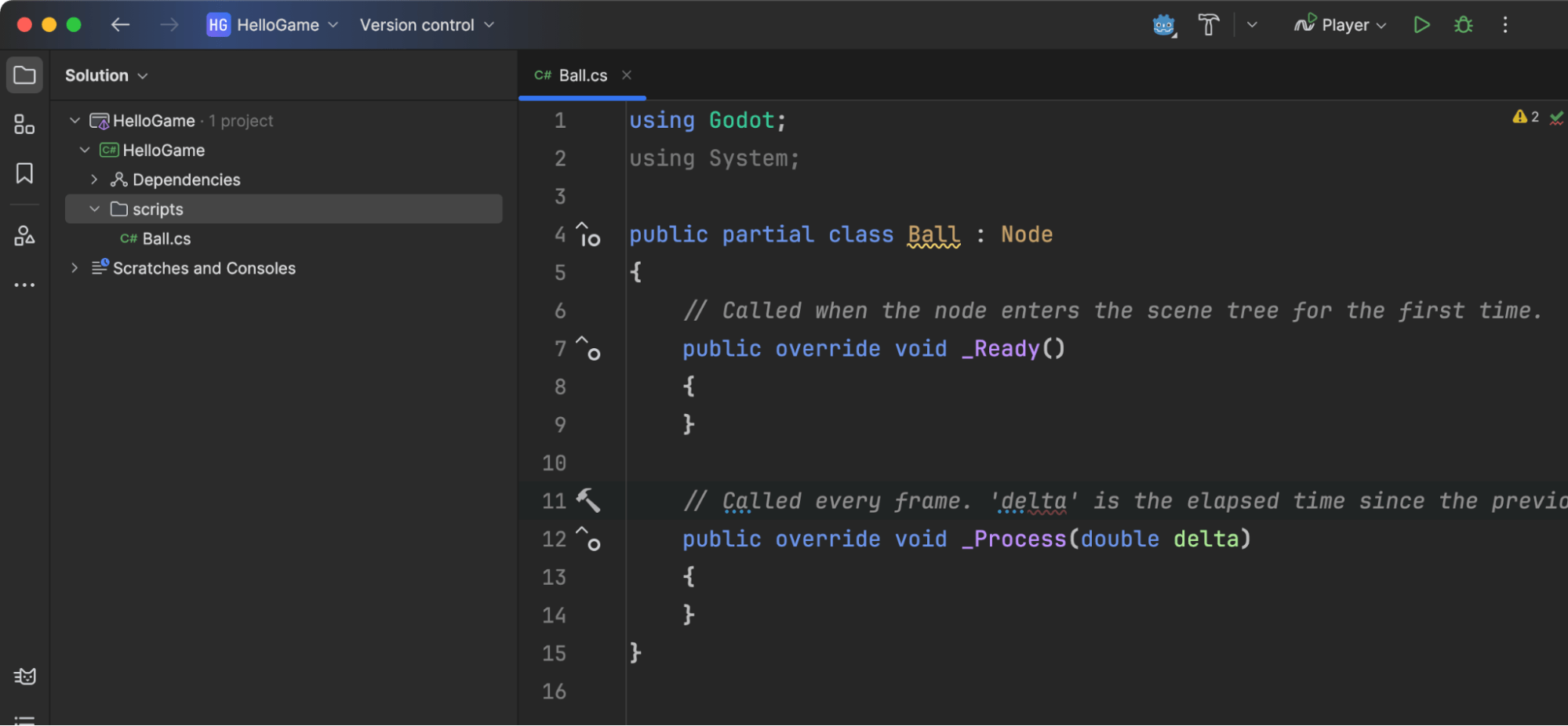Expand the Dependencies node

(93, 179)
